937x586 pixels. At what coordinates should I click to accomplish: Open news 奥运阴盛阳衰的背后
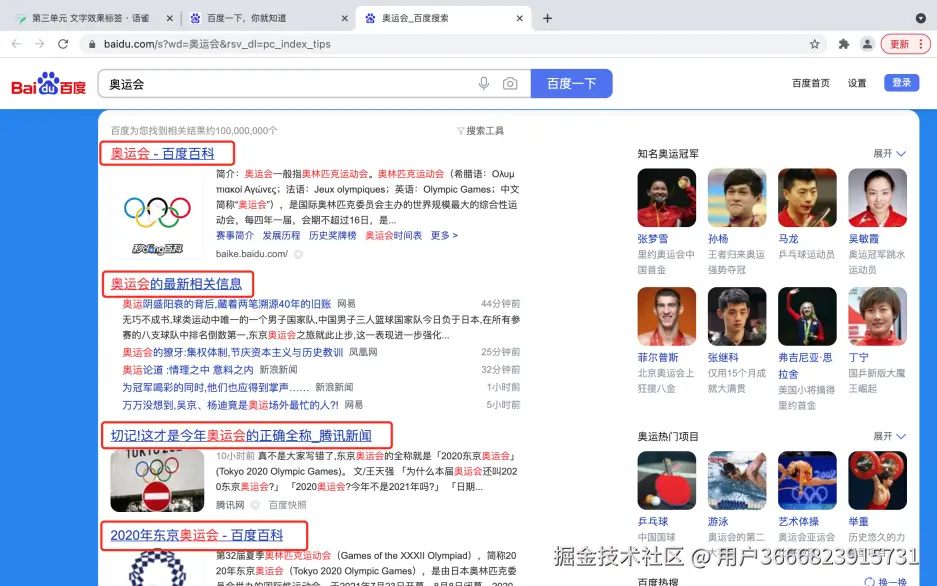pyautogui.click(x=226, y=303)
